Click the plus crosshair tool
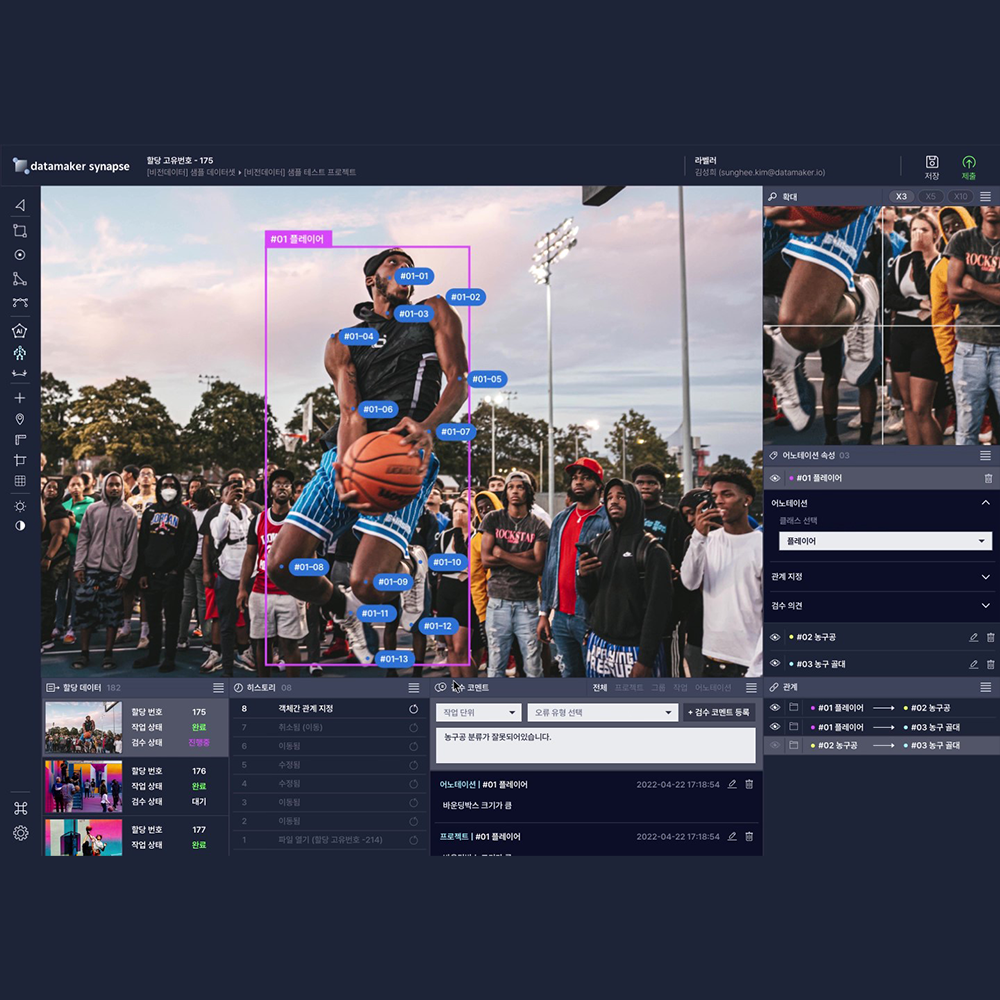This screenshot has width=1000, height=1000. tap(20, 398)
